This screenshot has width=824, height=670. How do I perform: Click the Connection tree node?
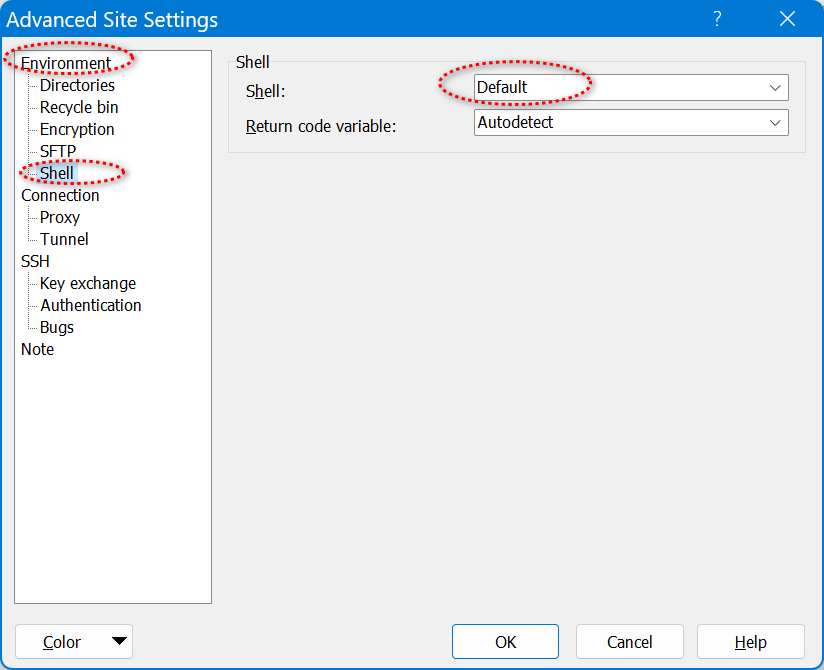click(x=60, y=195)
